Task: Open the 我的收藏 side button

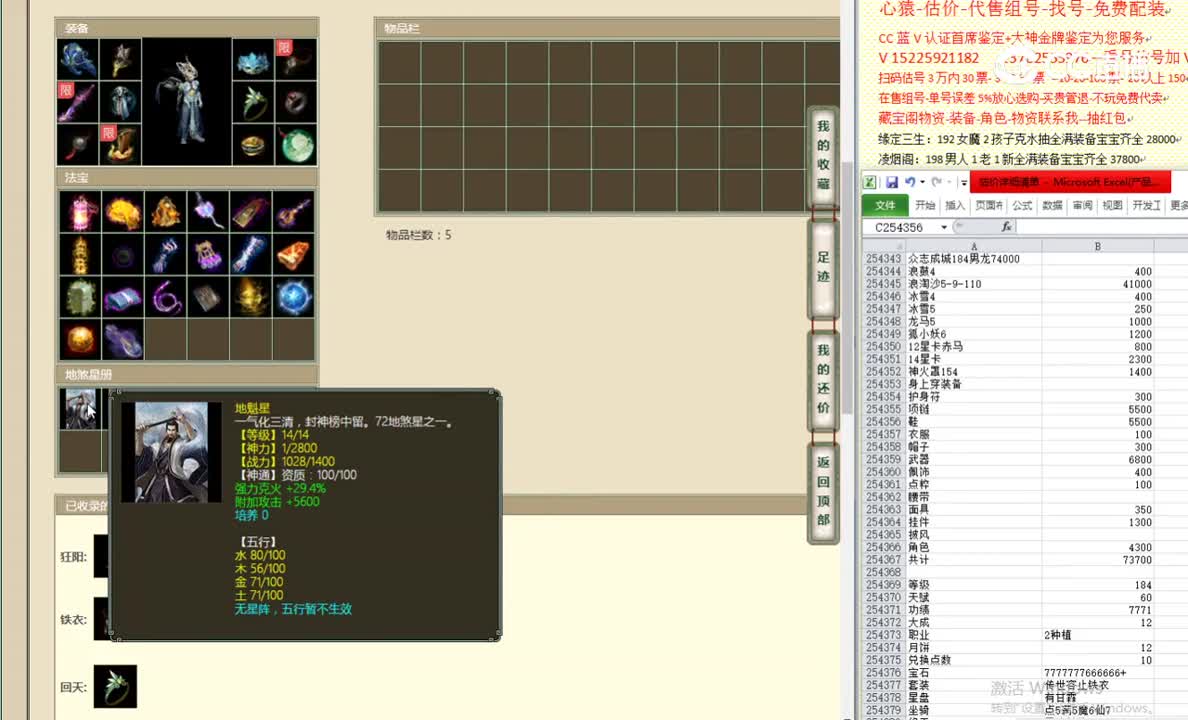Action: pos(823,155)
